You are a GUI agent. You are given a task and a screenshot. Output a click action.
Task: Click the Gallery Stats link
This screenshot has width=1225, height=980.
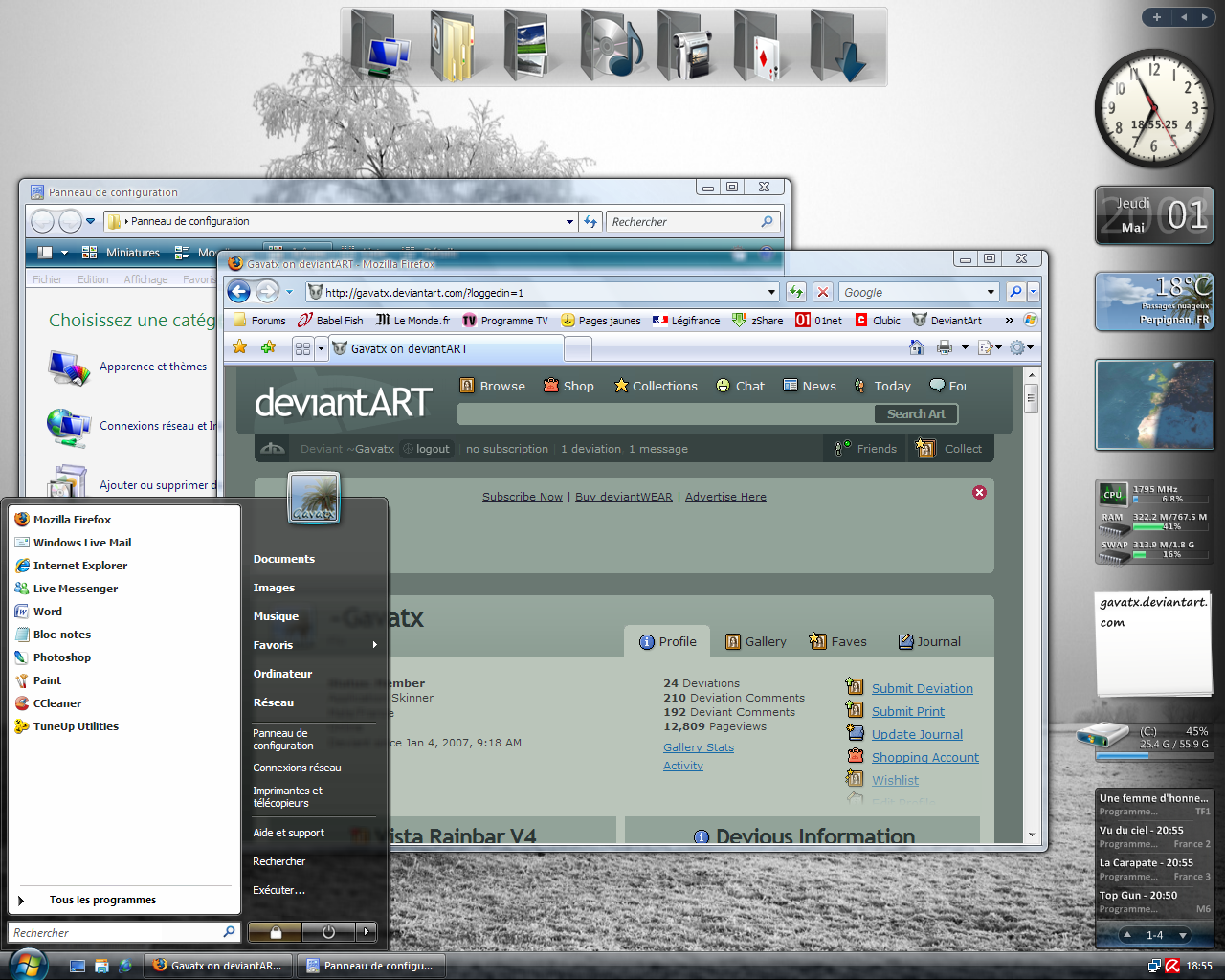(699, 747)
